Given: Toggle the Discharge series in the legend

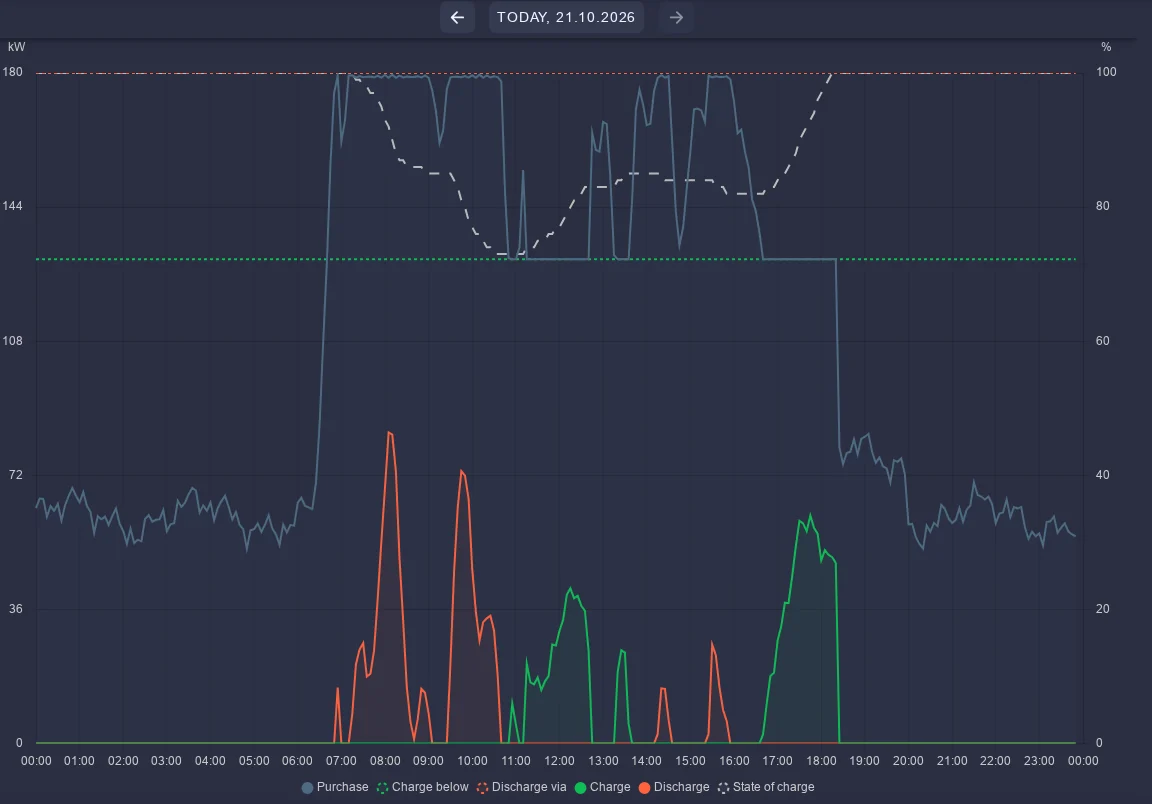Looking at the screenshot, I should coord(674,787).
